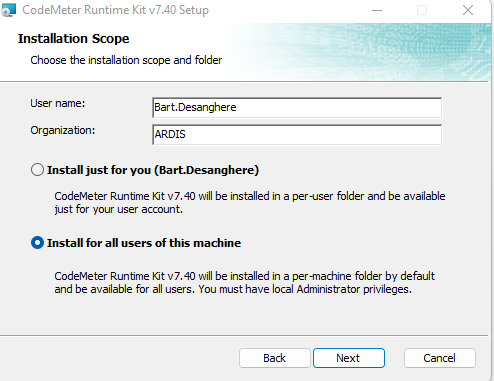Click the per-user folder description text
The width and height of the screenshot is (494, 381).
(250, 203)
